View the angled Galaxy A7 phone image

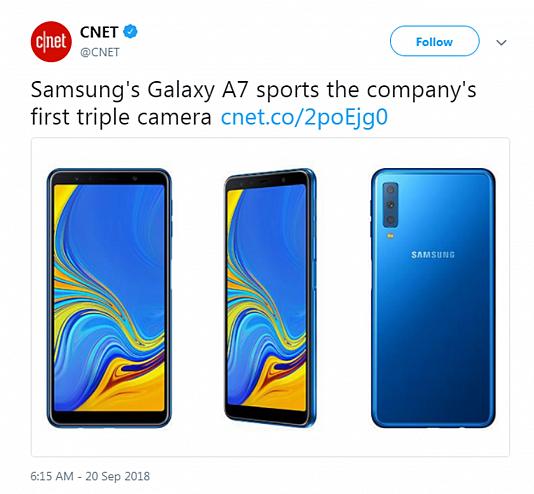270,298
